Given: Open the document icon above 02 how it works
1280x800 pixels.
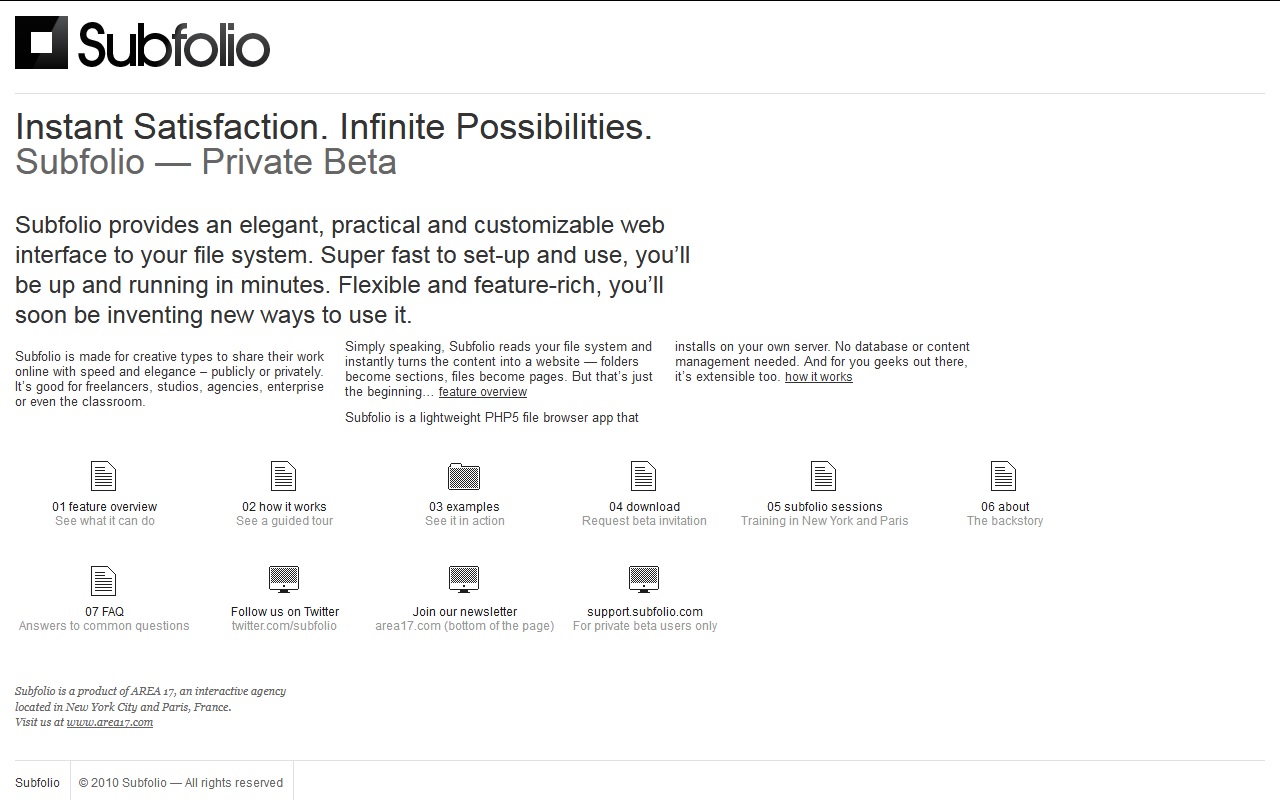Looking at the screenshot, I should click(x=284, y=476).
